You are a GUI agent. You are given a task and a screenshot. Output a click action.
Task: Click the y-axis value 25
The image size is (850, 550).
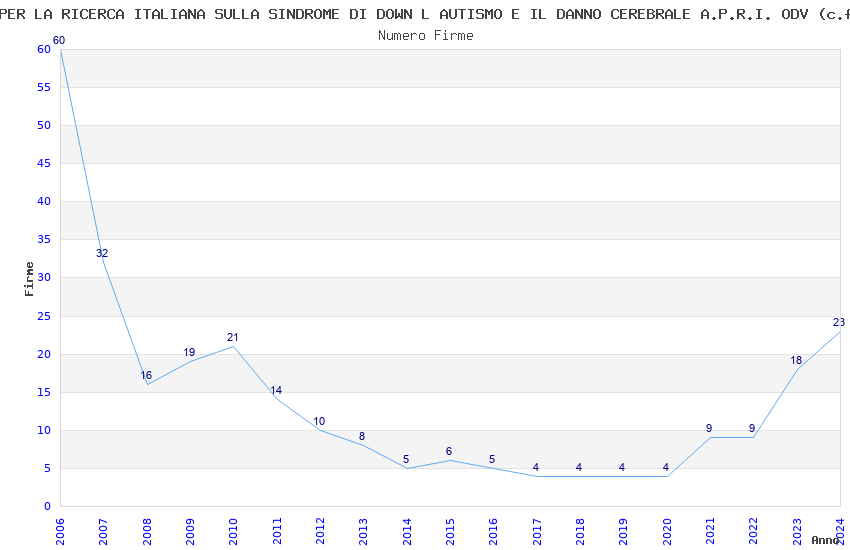[44, 316]
